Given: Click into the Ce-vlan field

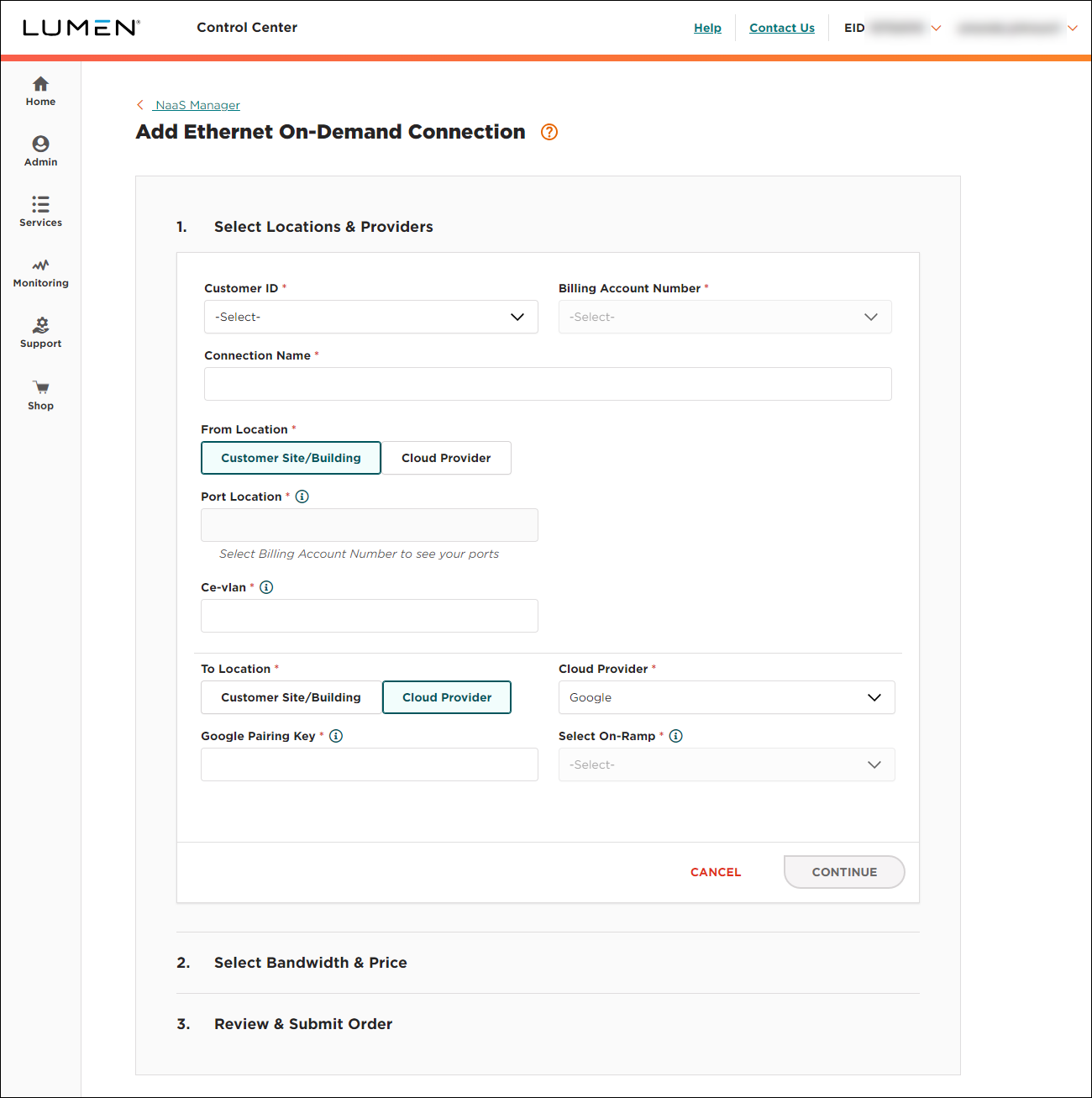Looking at the screenshot, I should click(370, 616).
